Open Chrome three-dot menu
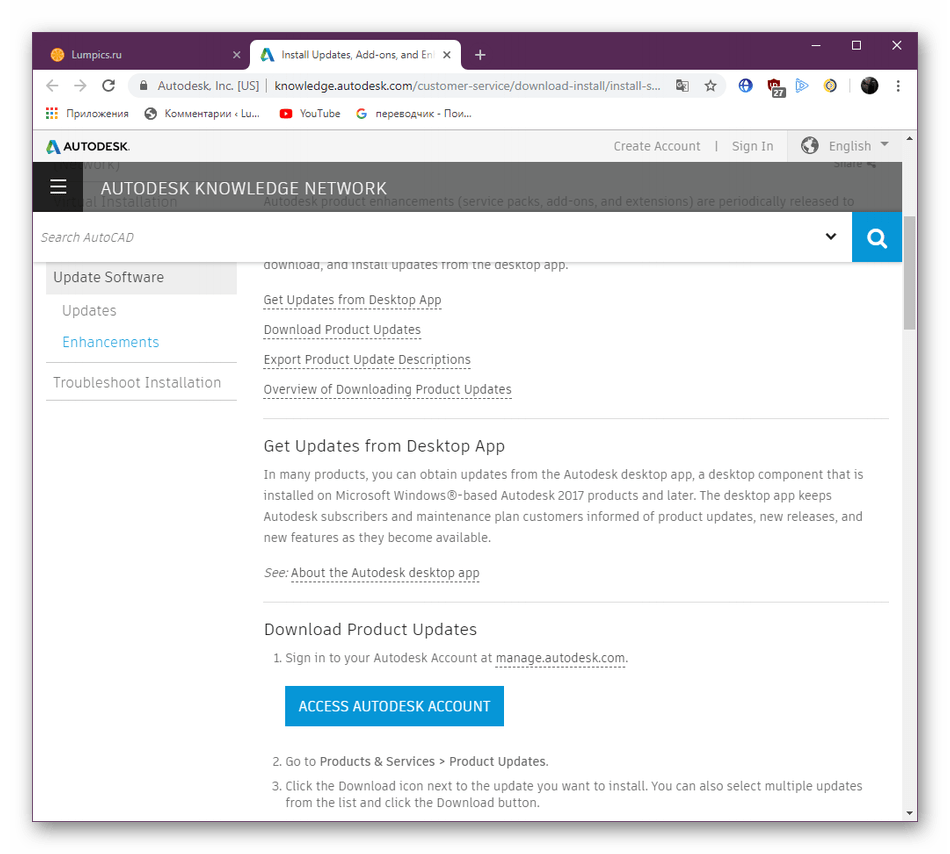 [x=898, y=86]
